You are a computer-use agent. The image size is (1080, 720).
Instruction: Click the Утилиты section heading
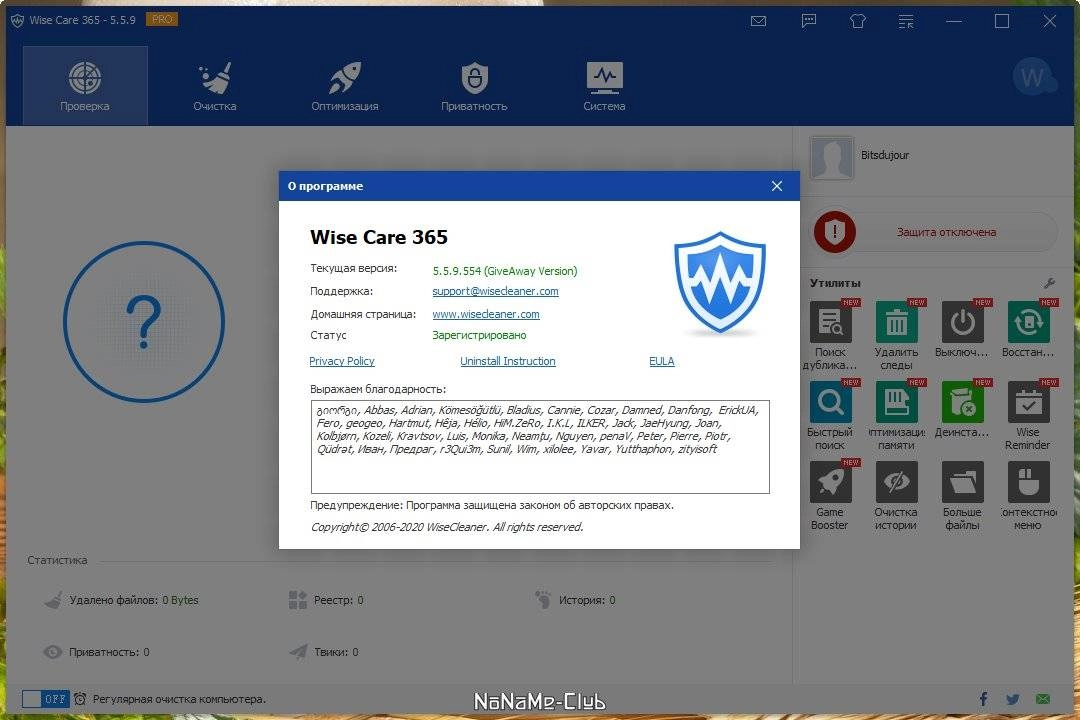pos(835,283)
